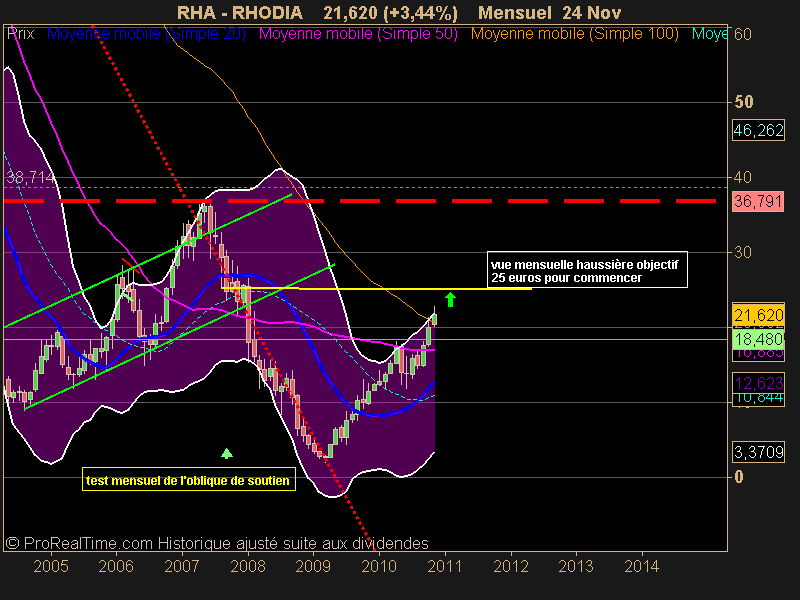Click the 60 mark on the price axis
This screenshot has height=600, width=800.
[743, 35]
